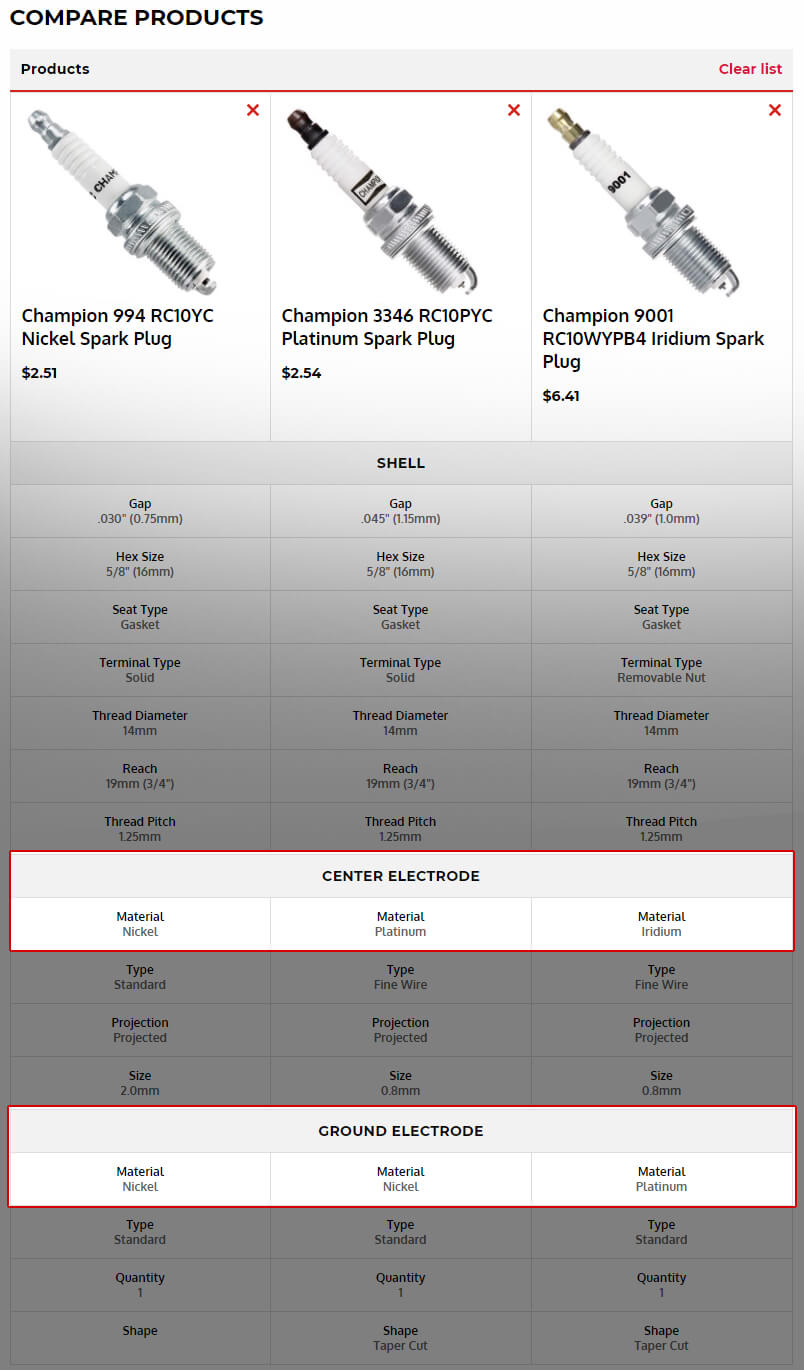Select the Platinum ground electrode material cell
This screenshot has height=1370, width=804.
point(661,1179)
